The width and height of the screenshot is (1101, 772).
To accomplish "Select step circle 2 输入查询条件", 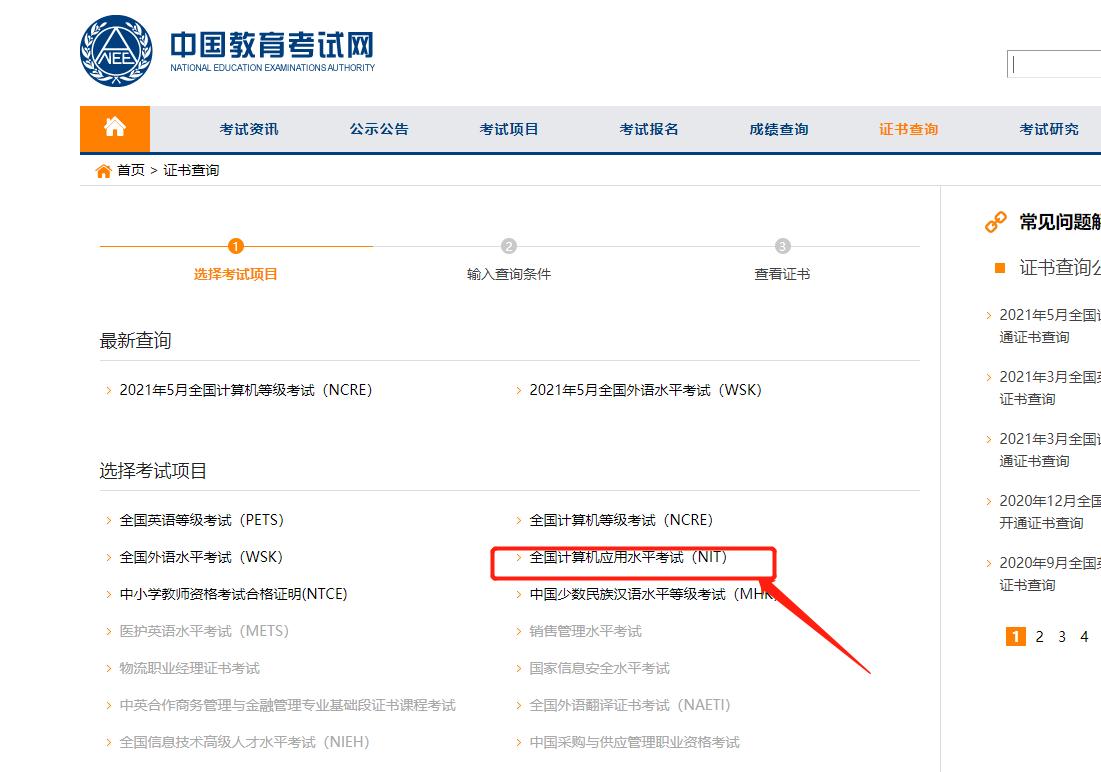I will pyautogui.click(x=509, y=244).
